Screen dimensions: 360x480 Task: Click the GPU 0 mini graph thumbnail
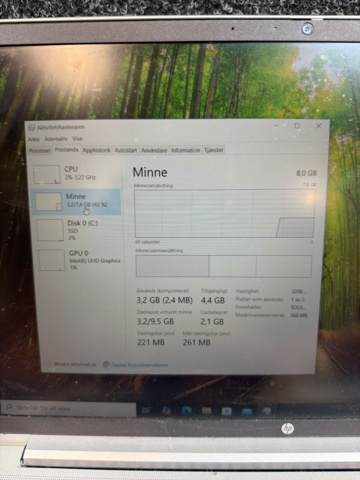click(52, 260)
